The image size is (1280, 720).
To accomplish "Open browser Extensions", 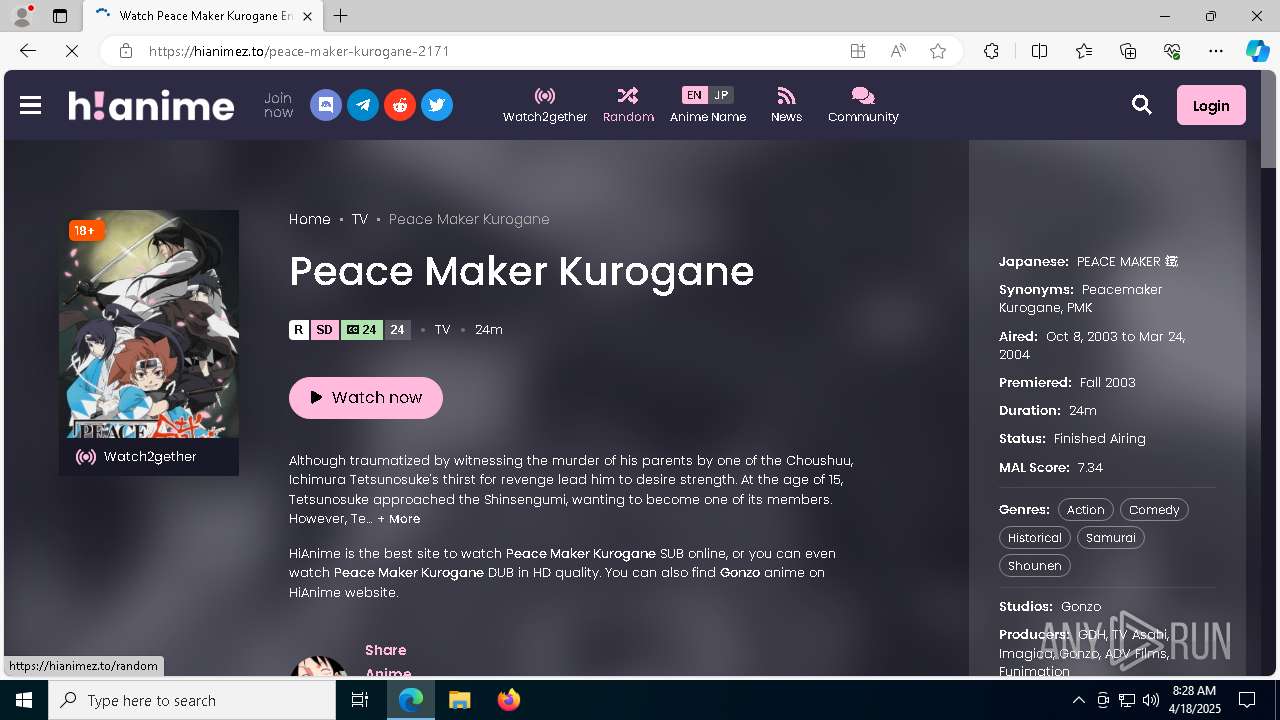I will tap(991, 51).
